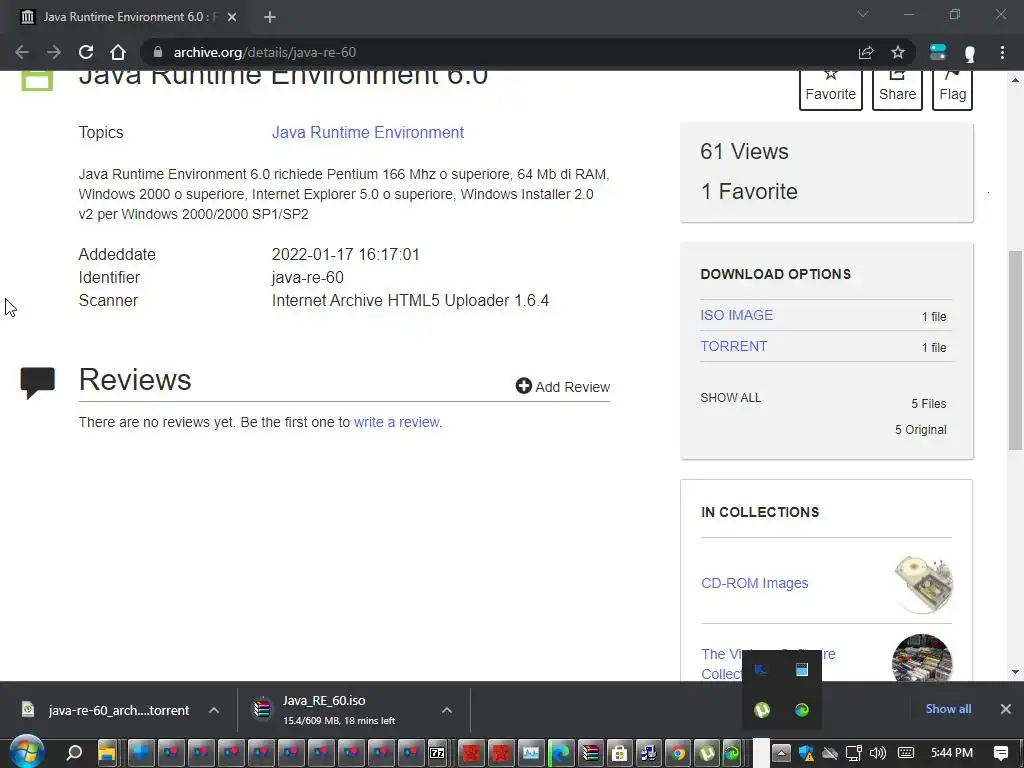1024x768 pixels.
Task: Bookmark this page with the star icon
Action: (898, 52)
